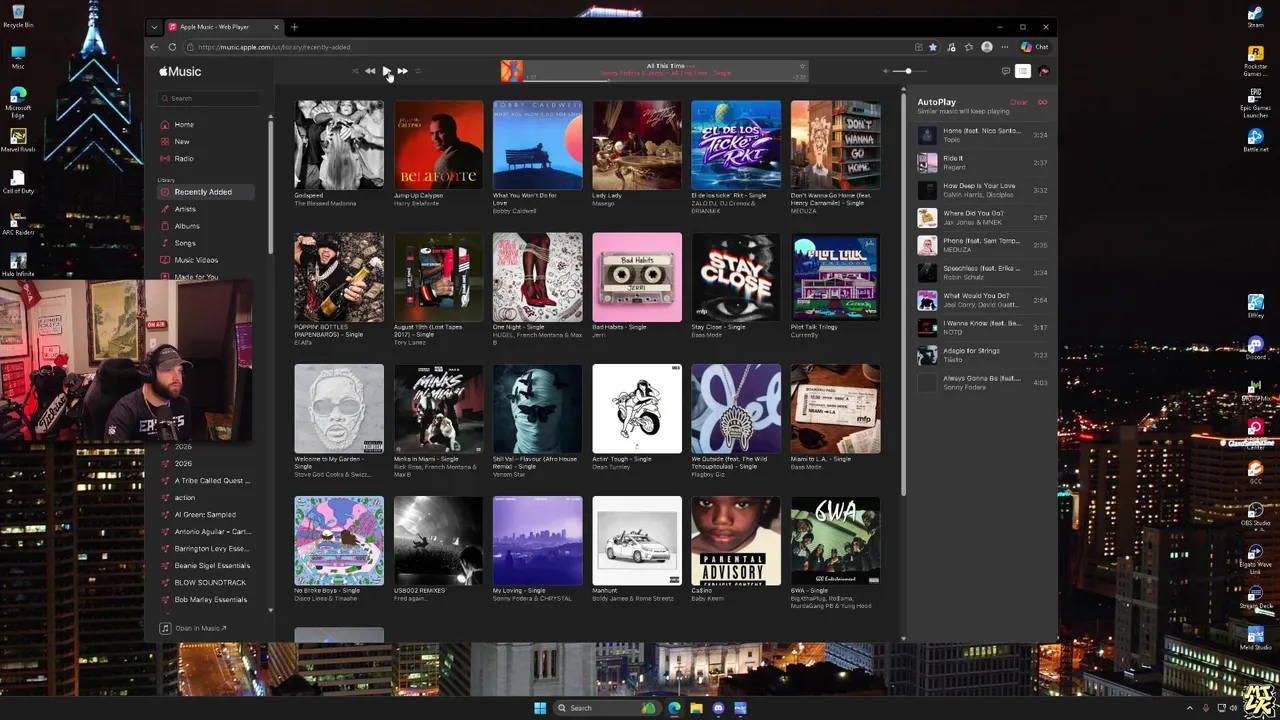Open the Discord desktop shortcut
This screenshot has height=720, width=1280.
point(1255,349)
